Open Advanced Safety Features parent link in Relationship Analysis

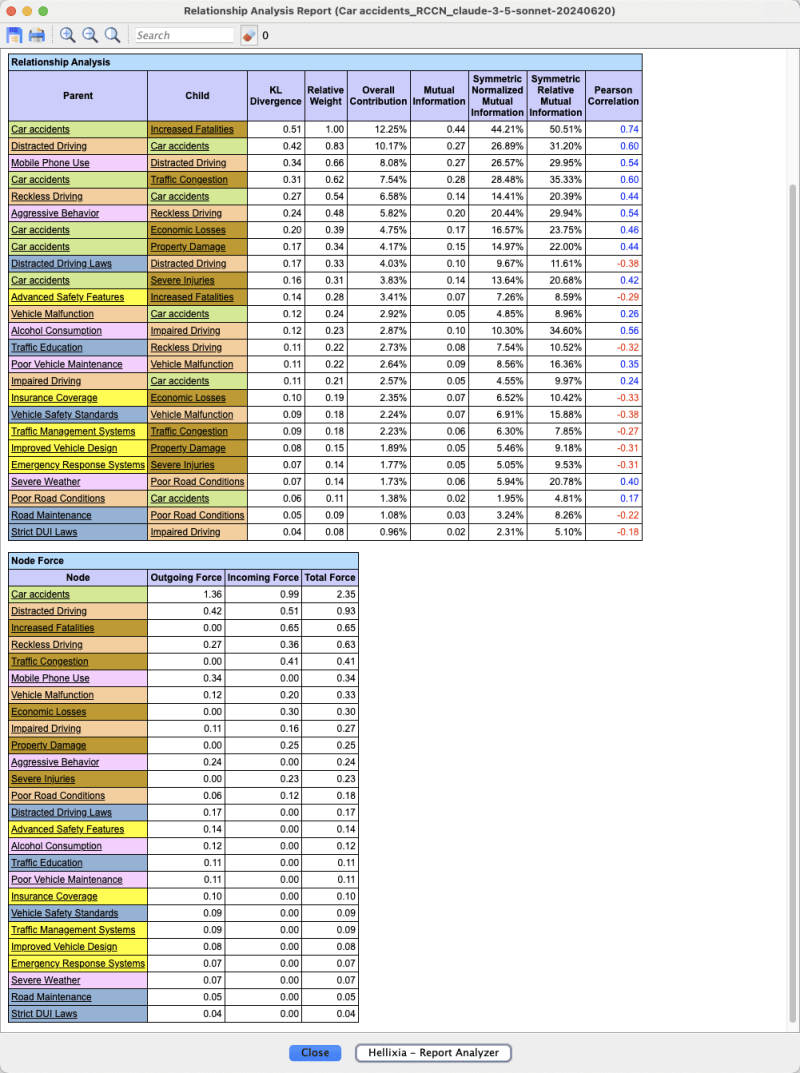(67, 297)
